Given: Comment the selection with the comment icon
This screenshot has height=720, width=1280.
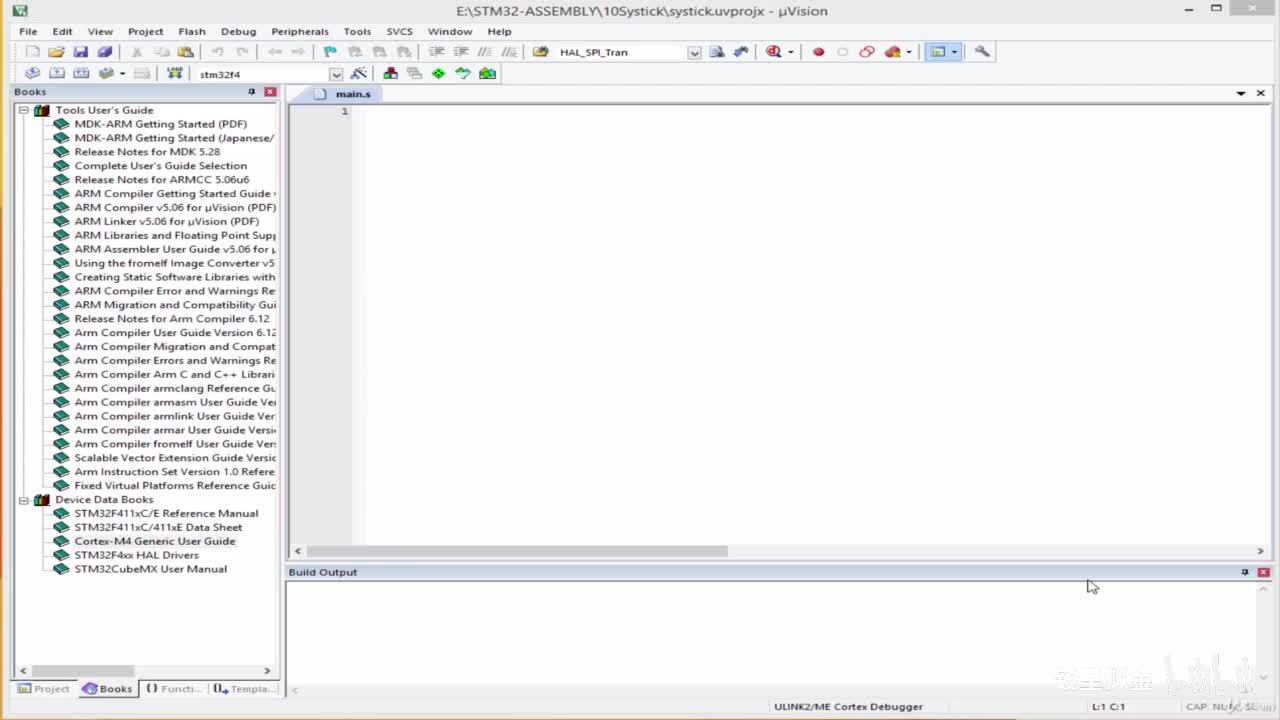Looking at the screenshot, I should pyautogui.click(x=485, y=52).
